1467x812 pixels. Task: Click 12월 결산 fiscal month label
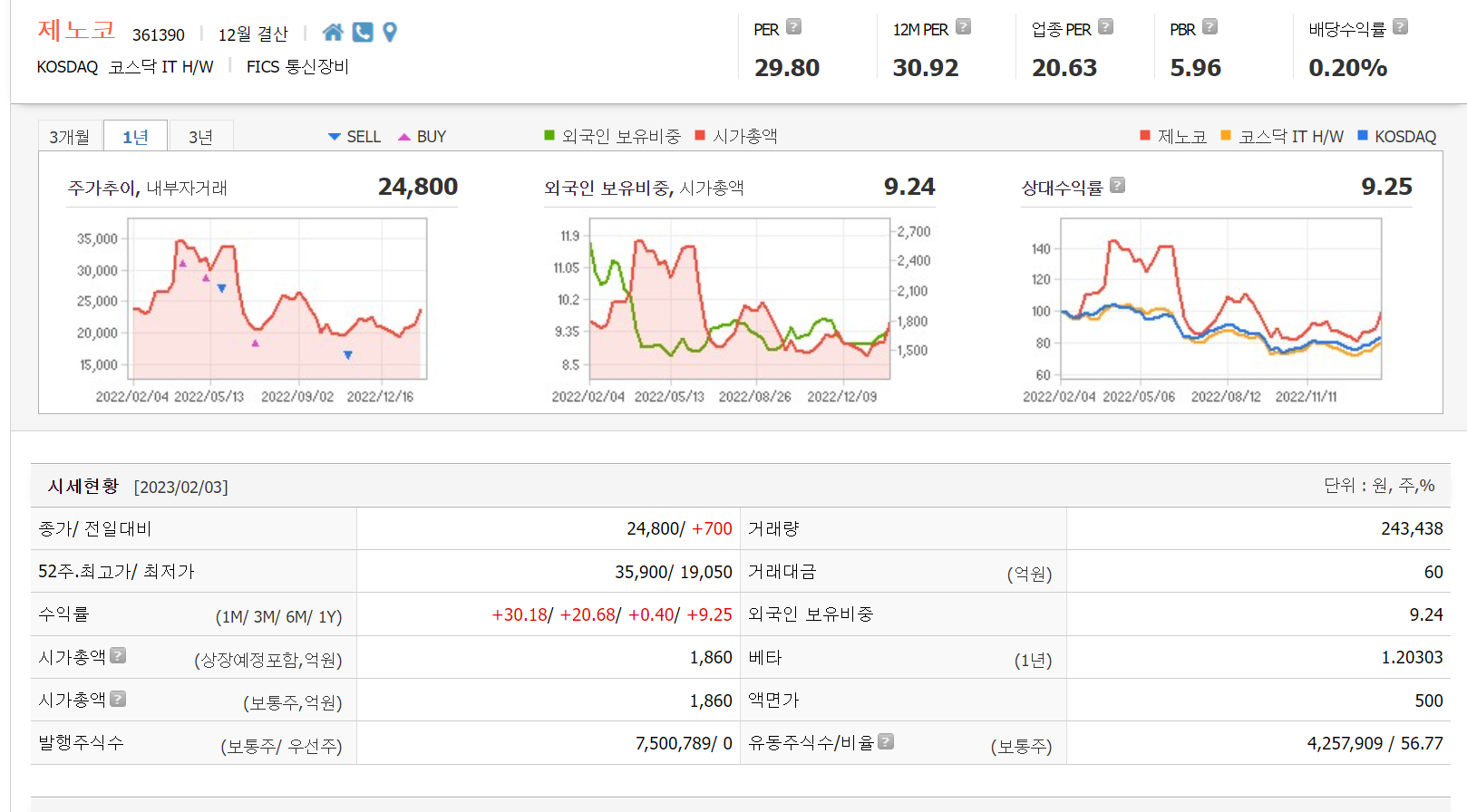click(253, 34)
